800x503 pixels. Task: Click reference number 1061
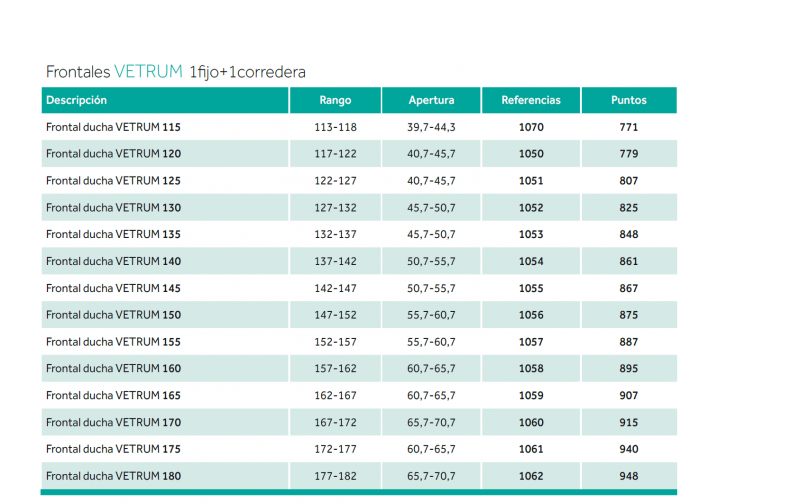pos(531,449)
